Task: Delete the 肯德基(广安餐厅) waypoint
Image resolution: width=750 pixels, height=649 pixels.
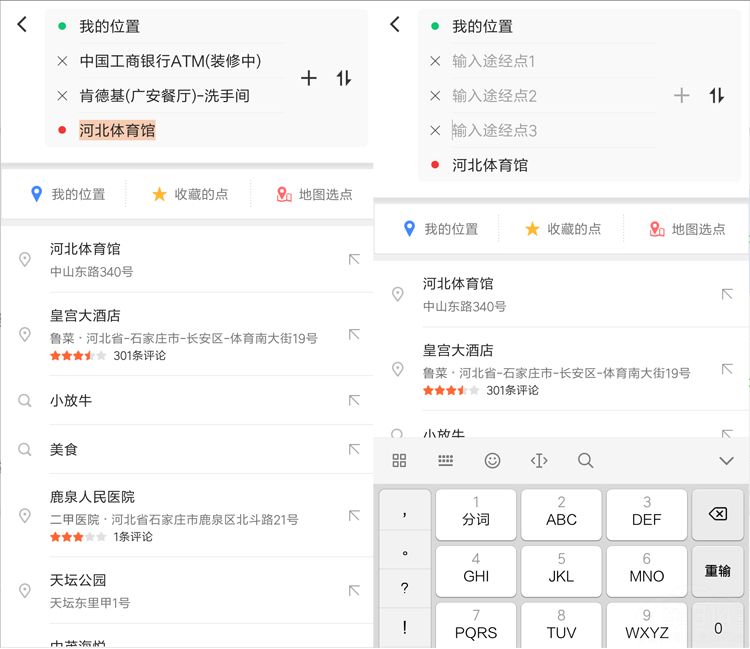Action: pos(62,96)
